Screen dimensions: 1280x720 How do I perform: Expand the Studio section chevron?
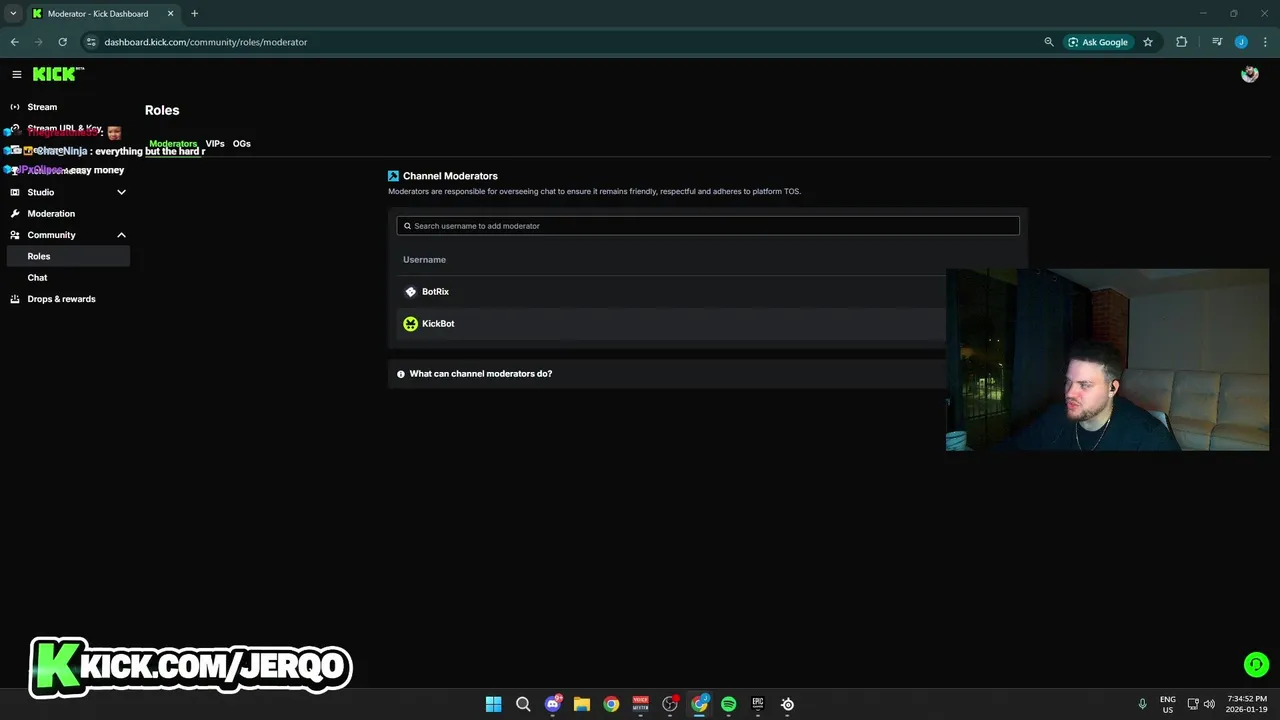coord(122,192)
